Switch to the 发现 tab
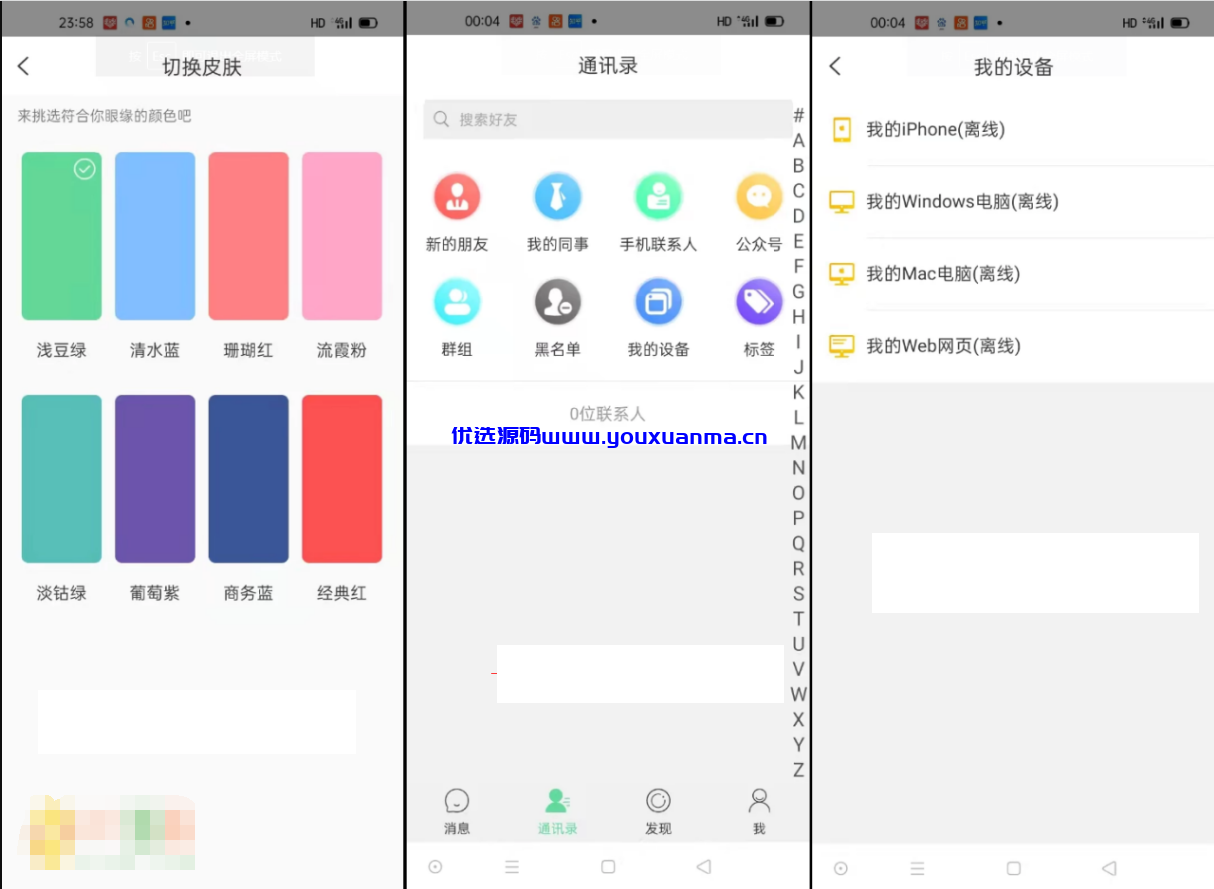Image resolution: width=1214 pixels, height=889 pixels. pos(658,811)
